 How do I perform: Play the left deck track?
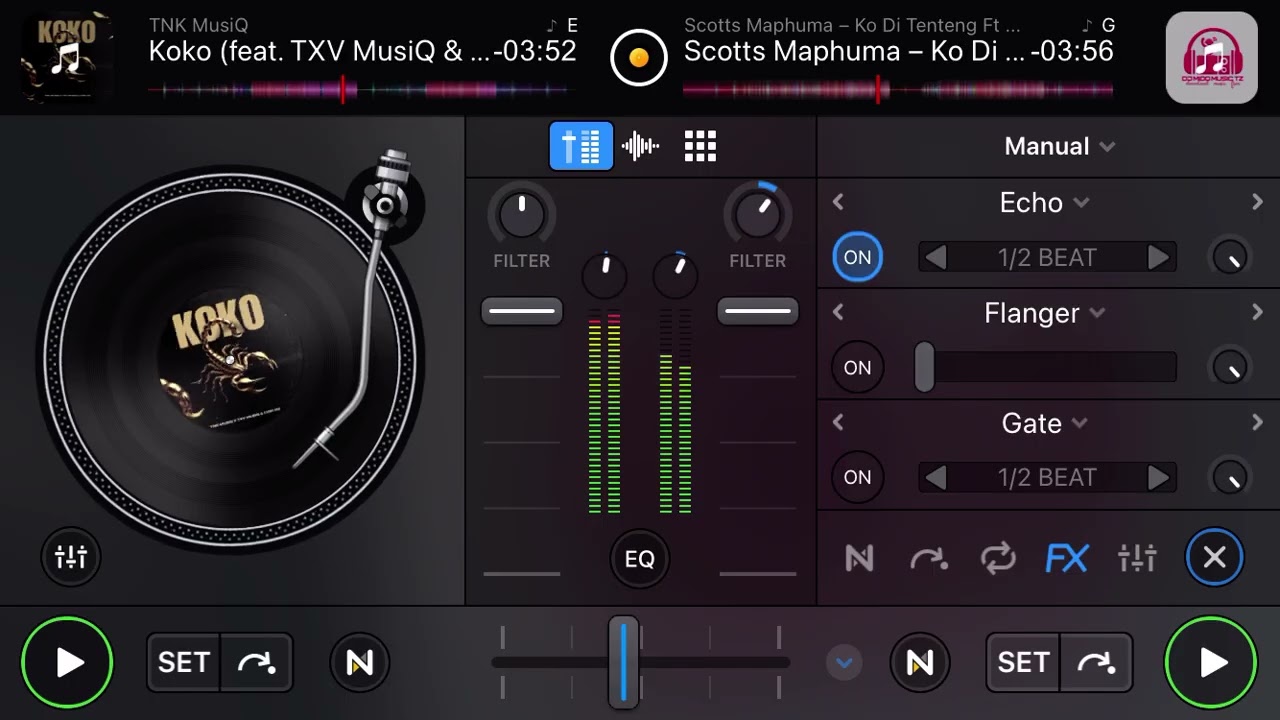coord(67,662)
